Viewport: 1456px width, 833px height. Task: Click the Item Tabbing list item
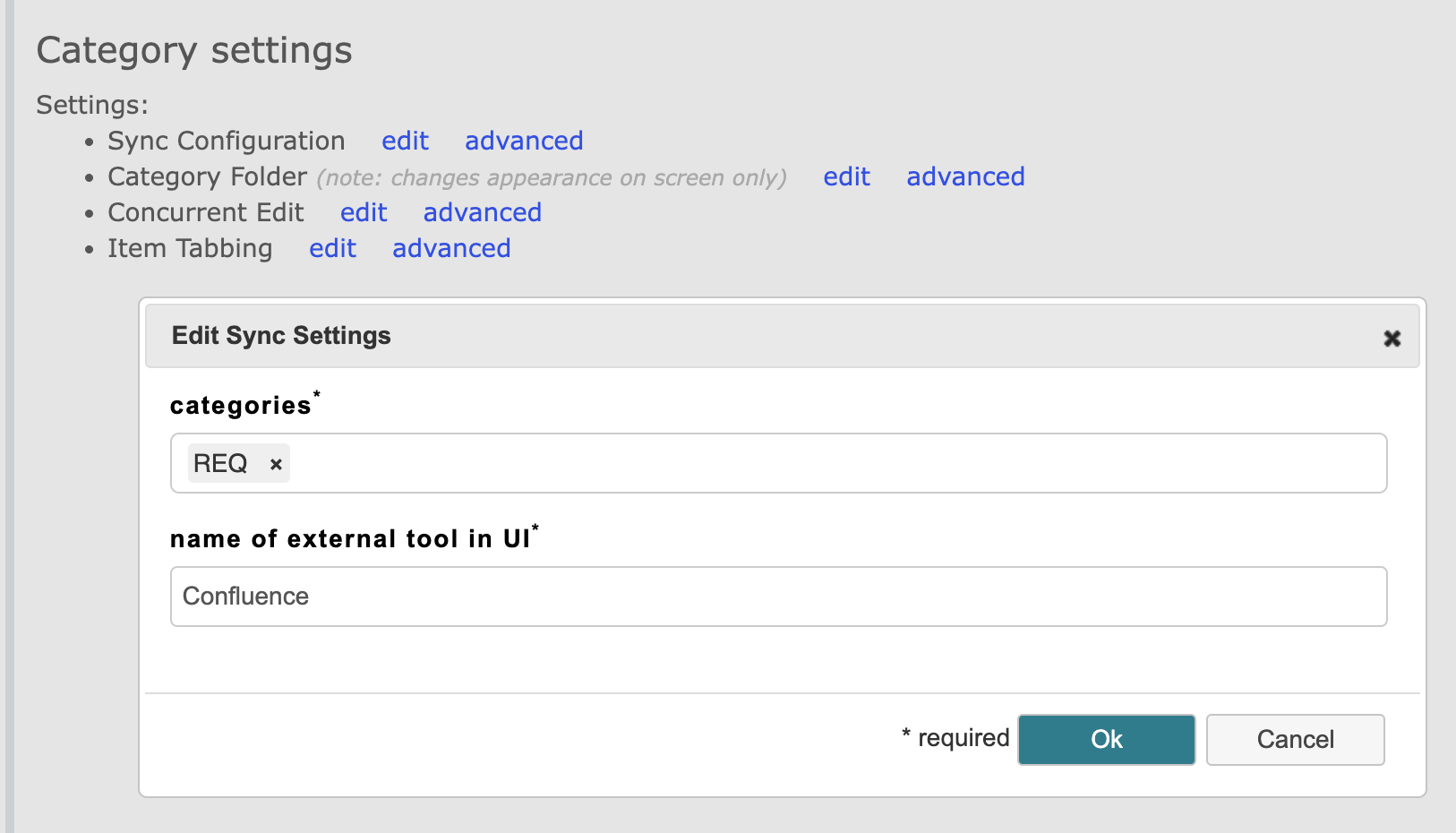pyautogui.click(x=189, y=248)
